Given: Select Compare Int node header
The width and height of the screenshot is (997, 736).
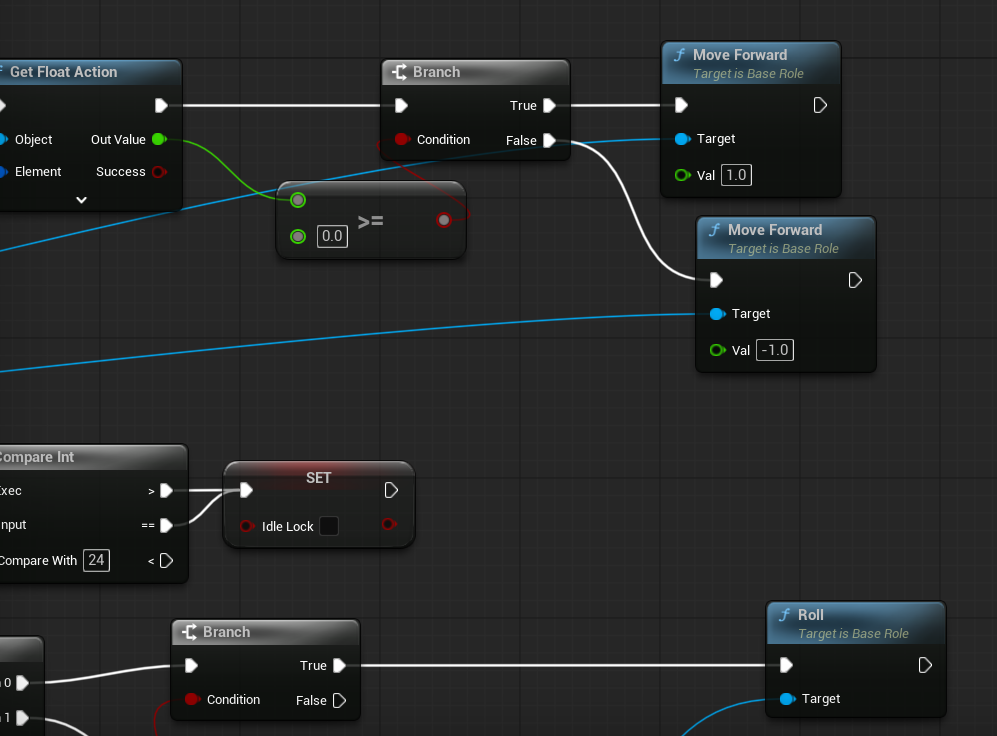Looking at the screenshot, I should tap(93, 457).
